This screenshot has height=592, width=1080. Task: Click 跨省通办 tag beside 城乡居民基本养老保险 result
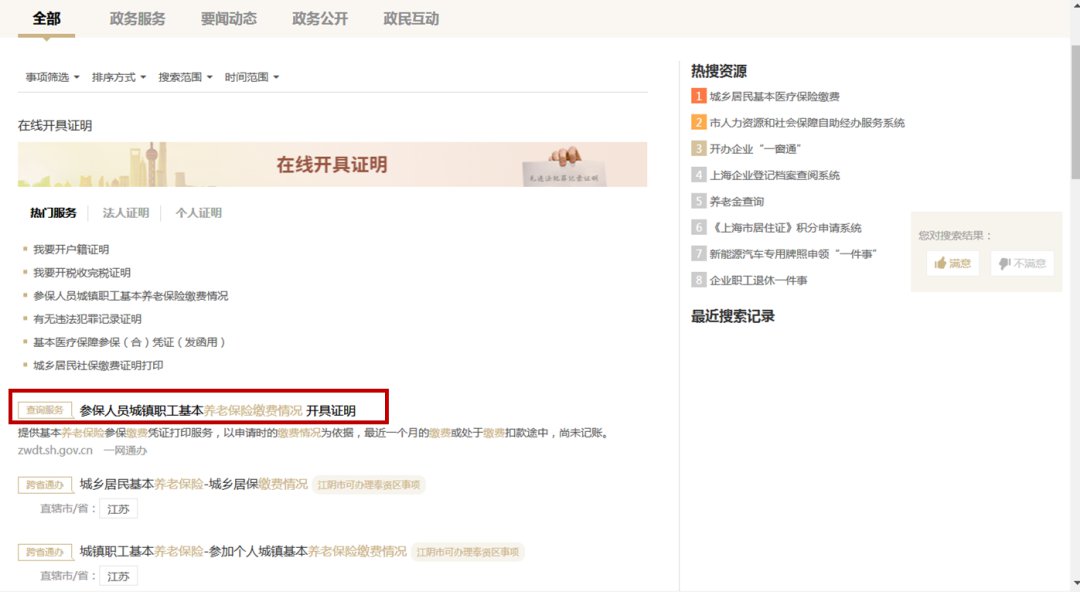(45, 484)
